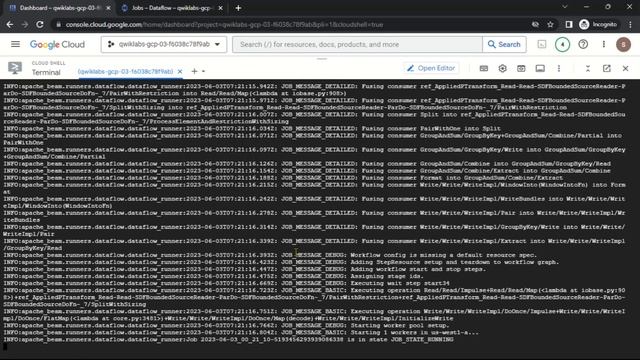Open the user account avatar

(x=623, y=44)
